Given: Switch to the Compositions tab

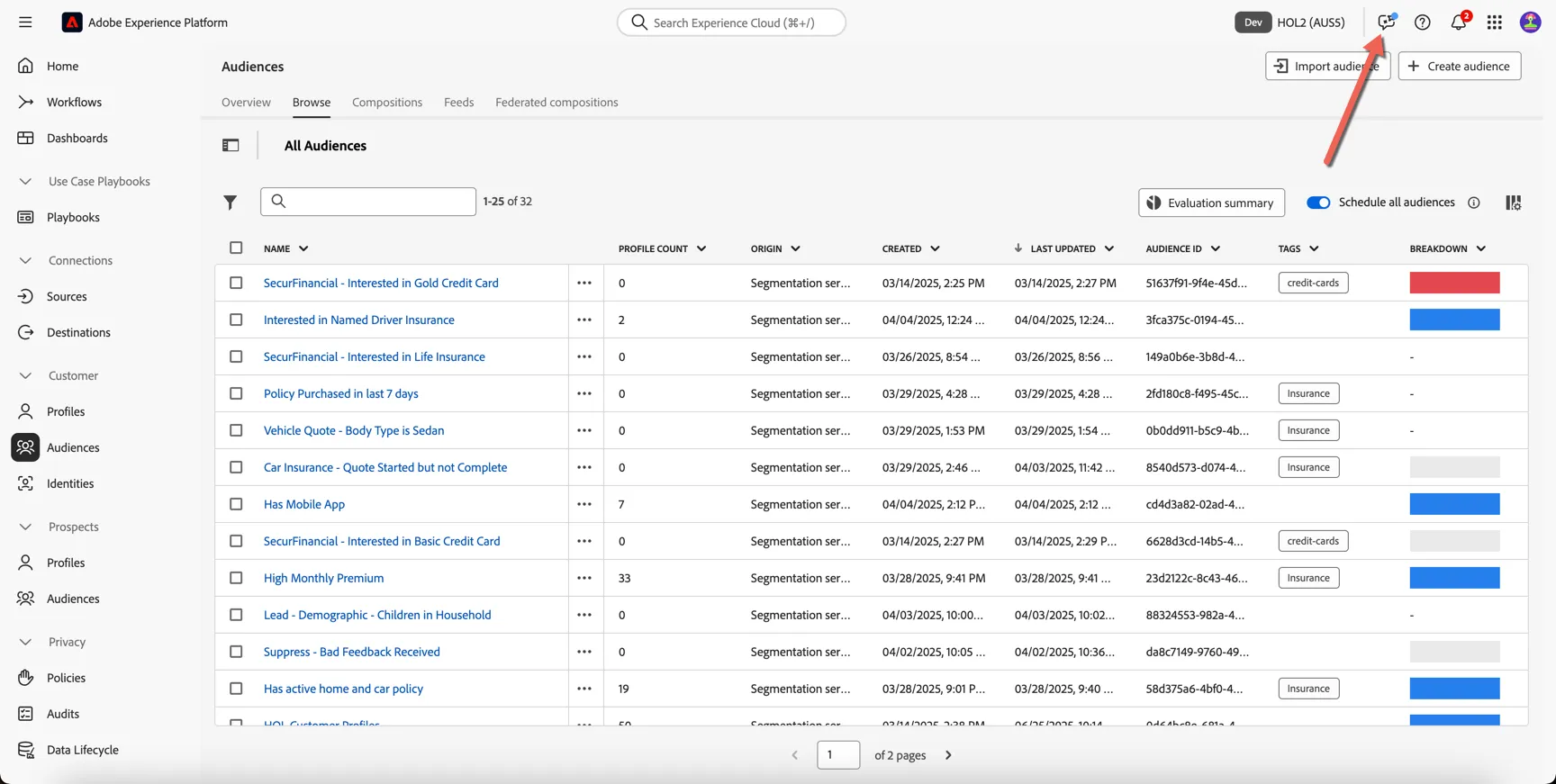Looking at the screenshot, I should click(387, 102).
